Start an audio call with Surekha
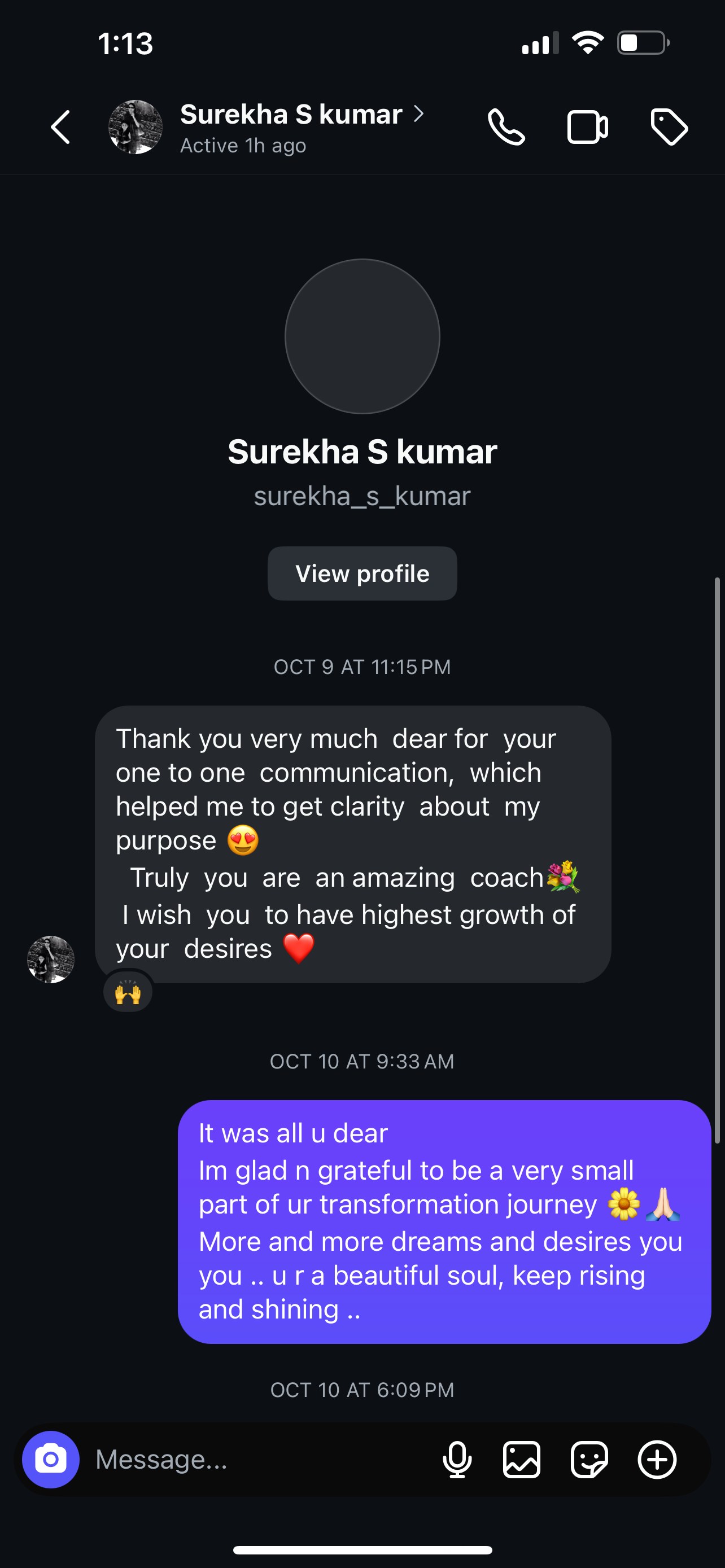Image resolution: width=725 pixels, height=1568 pixels. click(506, 127)
